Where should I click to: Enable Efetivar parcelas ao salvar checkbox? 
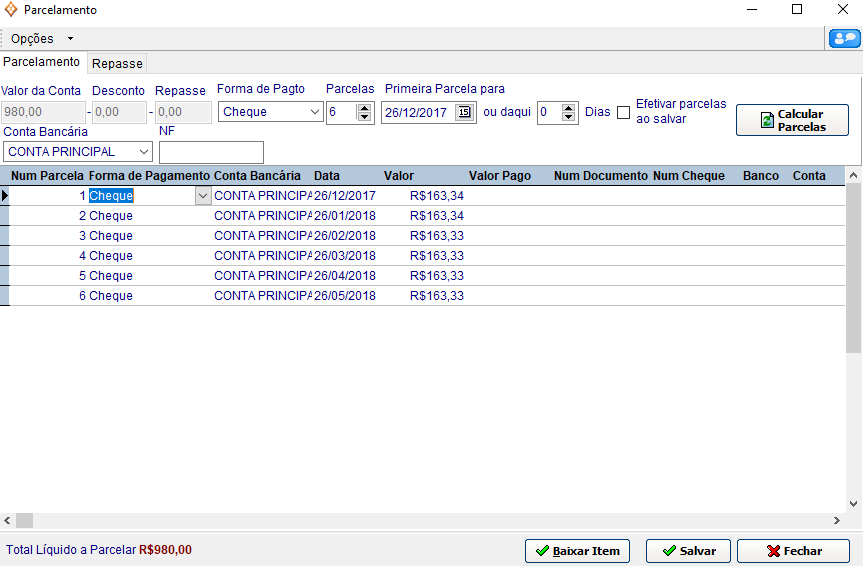point(623,112)
